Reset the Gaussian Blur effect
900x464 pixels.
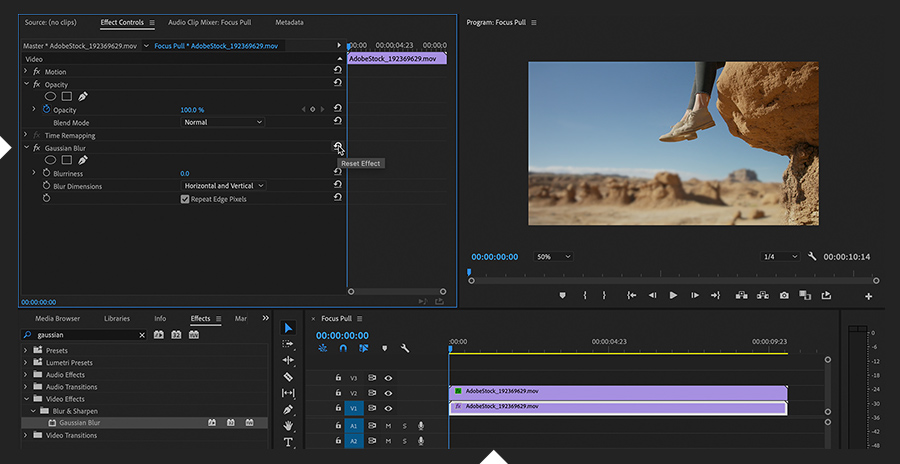pos(338,148)
